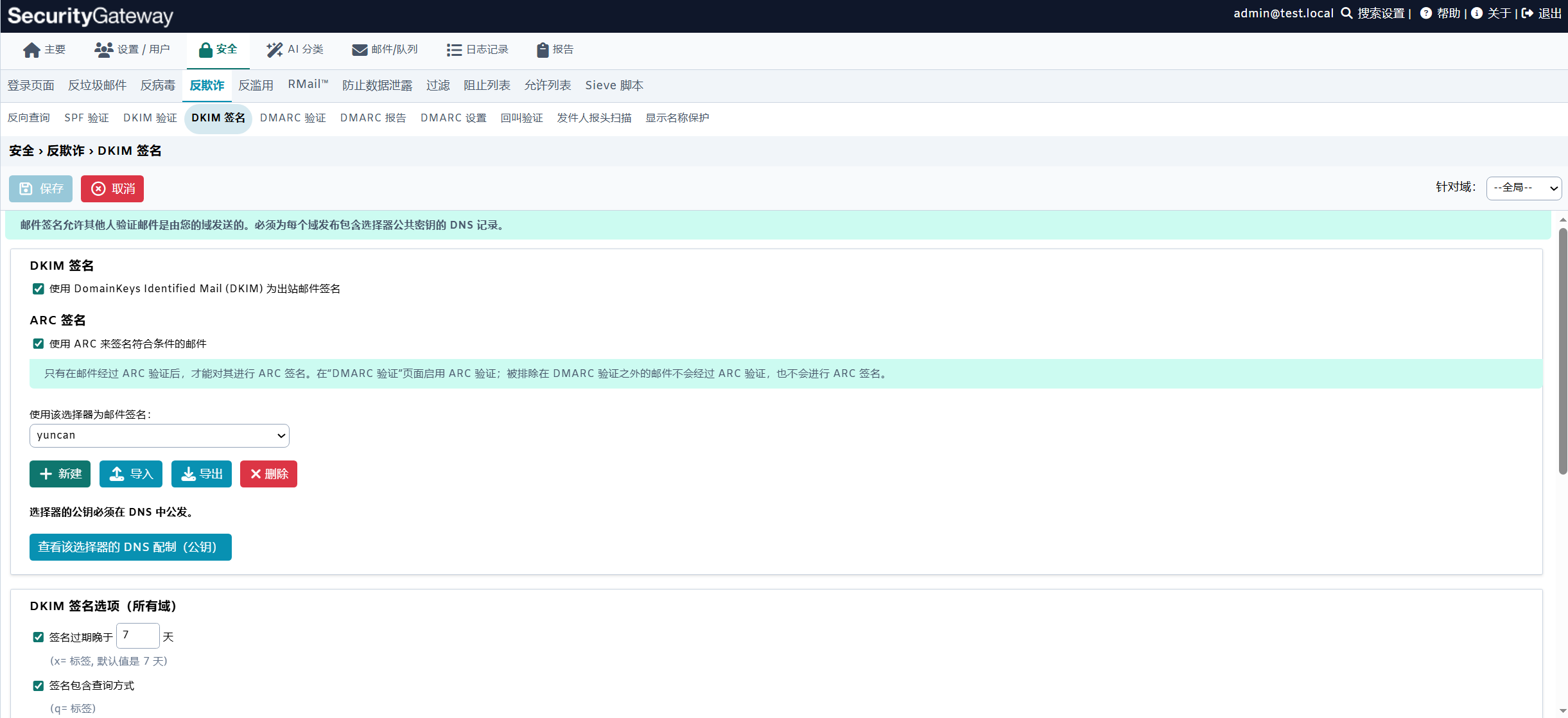1568x718 pixels.
Task: Toggle 使用 ARC 来签名符合条件的邮件 checkbox
Action: tap(39, 344)
